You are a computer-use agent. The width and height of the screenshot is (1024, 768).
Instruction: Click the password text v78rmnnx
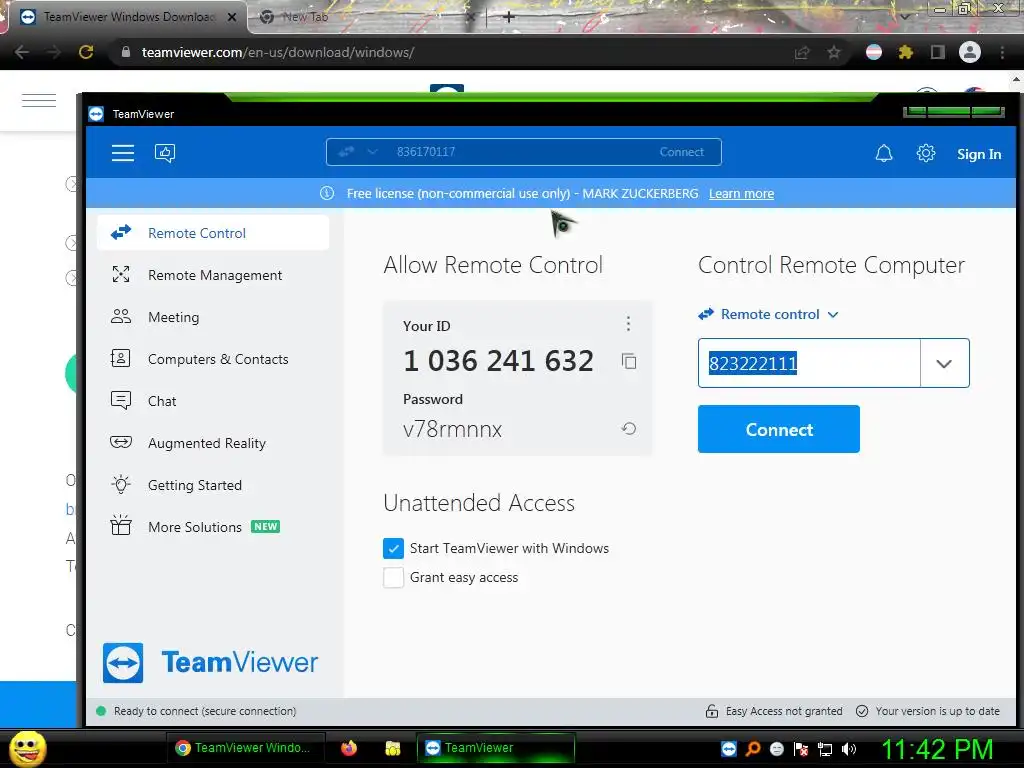(x=453, y=429)
